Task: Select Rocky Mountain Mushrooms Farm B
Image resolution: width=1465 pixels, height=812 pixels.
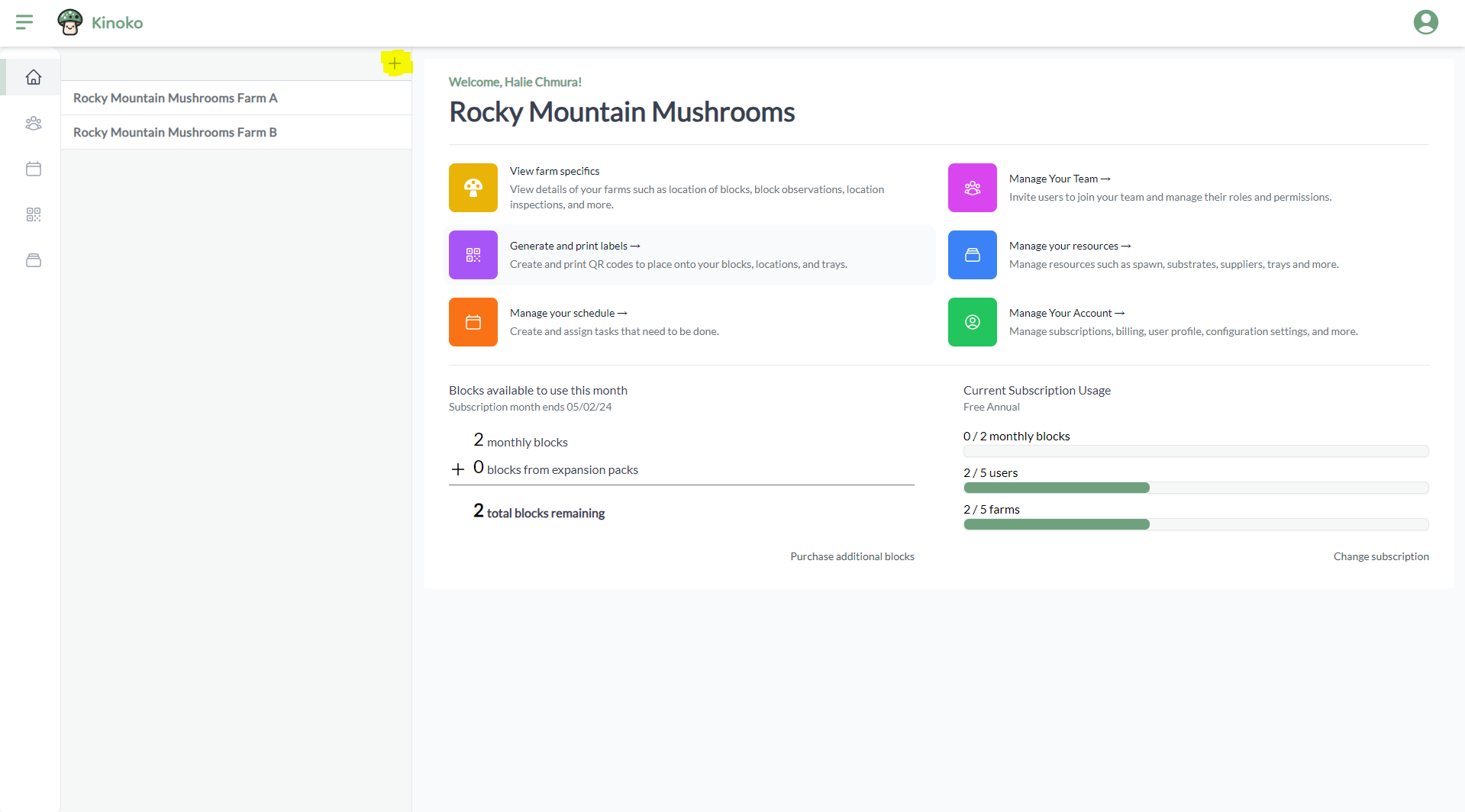Action: 176,132
